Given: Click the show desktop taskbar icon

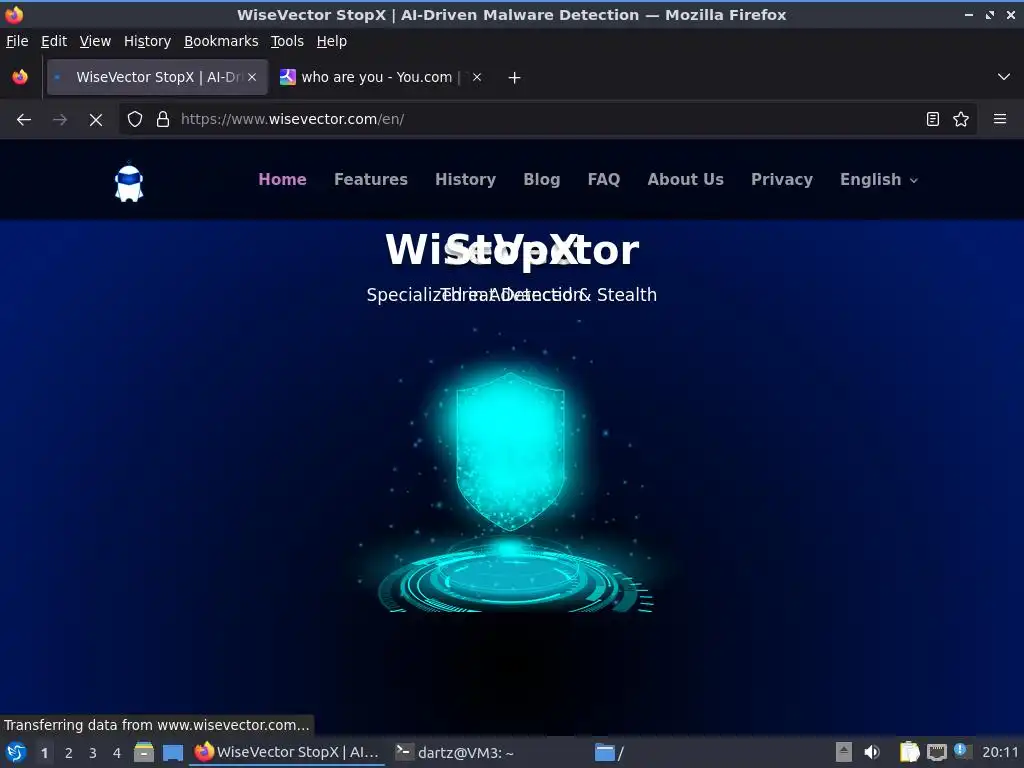Looking at the screenshot, I should click(x=173, y=752).
